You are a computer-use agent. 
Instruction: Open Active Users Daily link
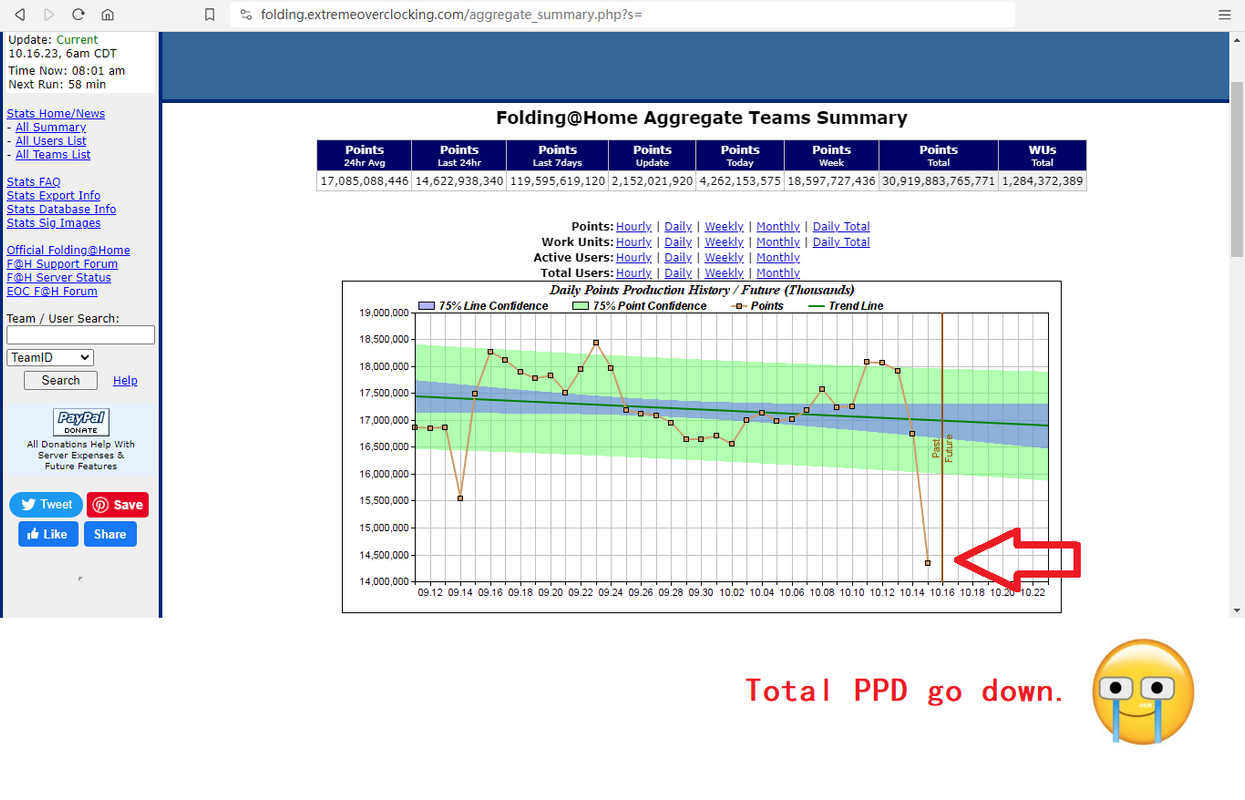click(678, 258)
